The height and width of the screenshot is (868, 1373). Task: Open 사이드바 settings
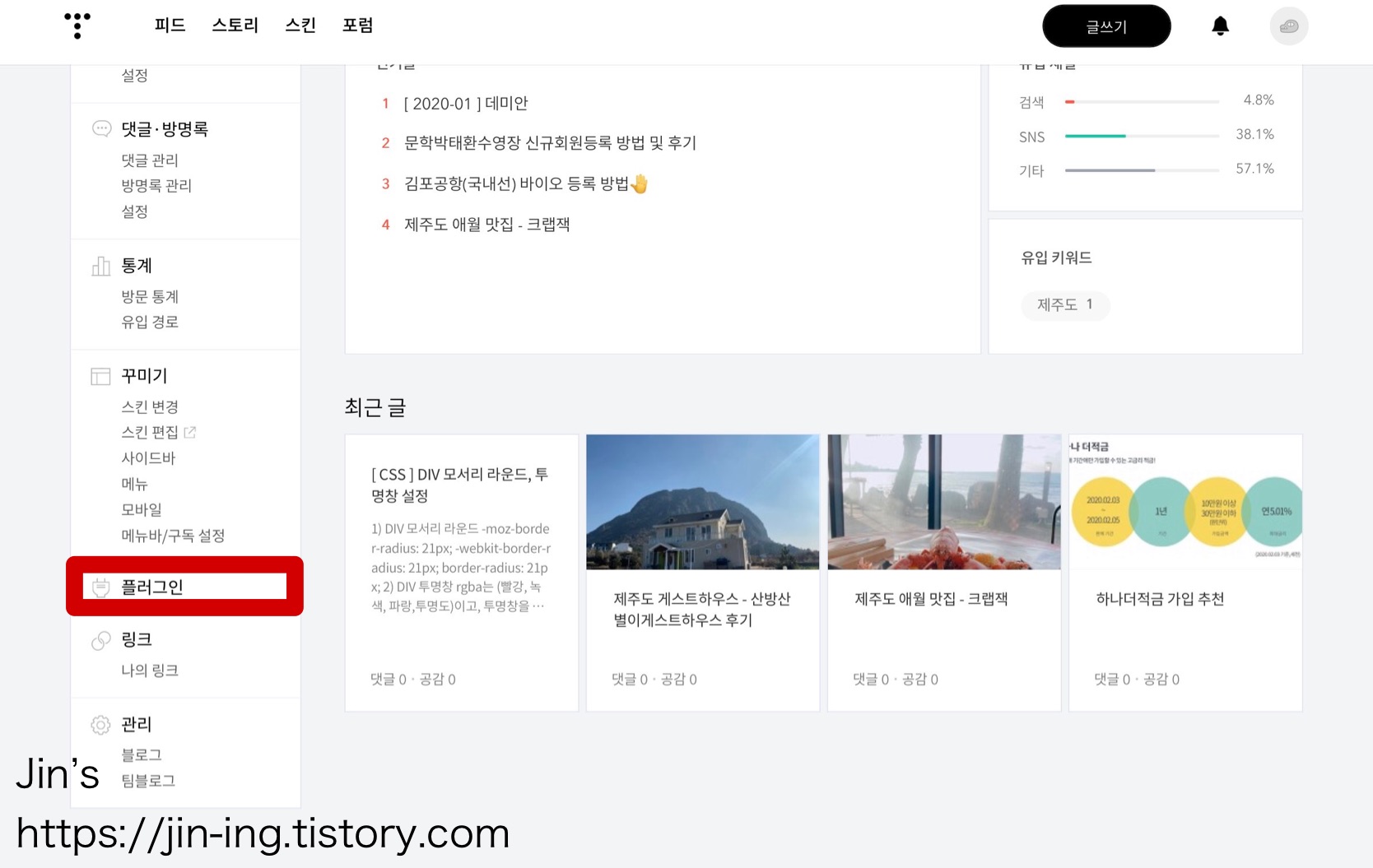point(148,458)
